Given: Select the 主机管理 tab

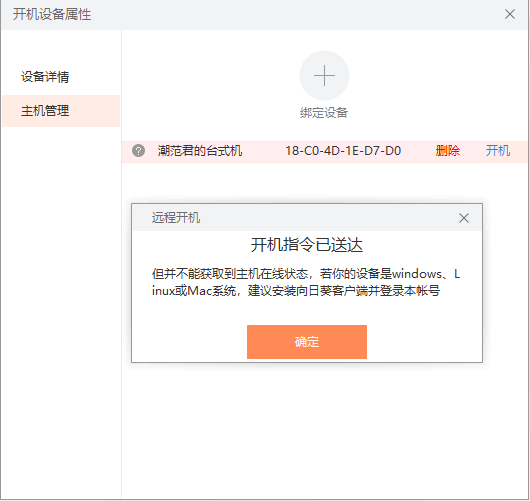Looking at the screenshot, I should click(x=61, y=111).
